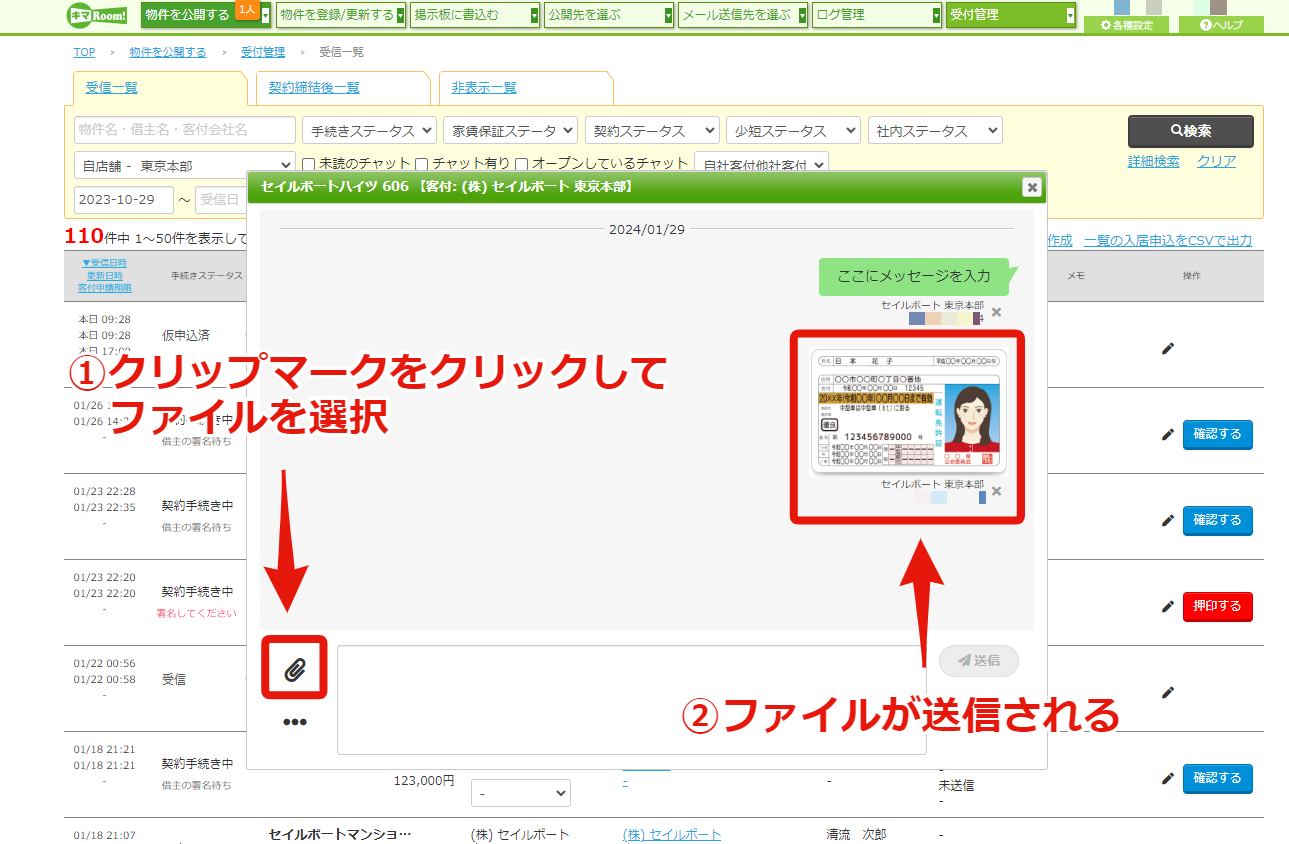Click pencil edit icon for 仮申込済 row
The image size is (1289, 844).
[1167, 349]
